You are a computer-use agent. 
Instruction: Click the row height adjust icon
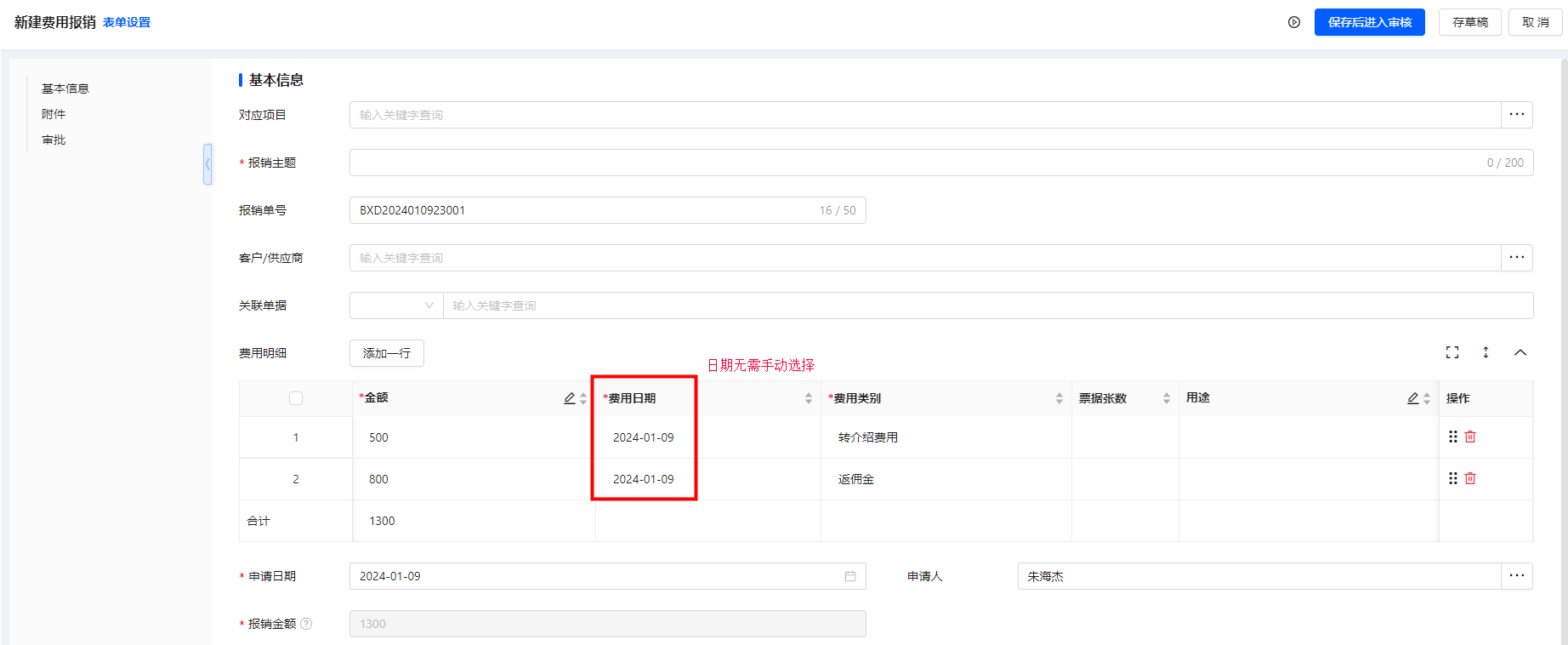pyautogui.click(x=1486, y=352)
